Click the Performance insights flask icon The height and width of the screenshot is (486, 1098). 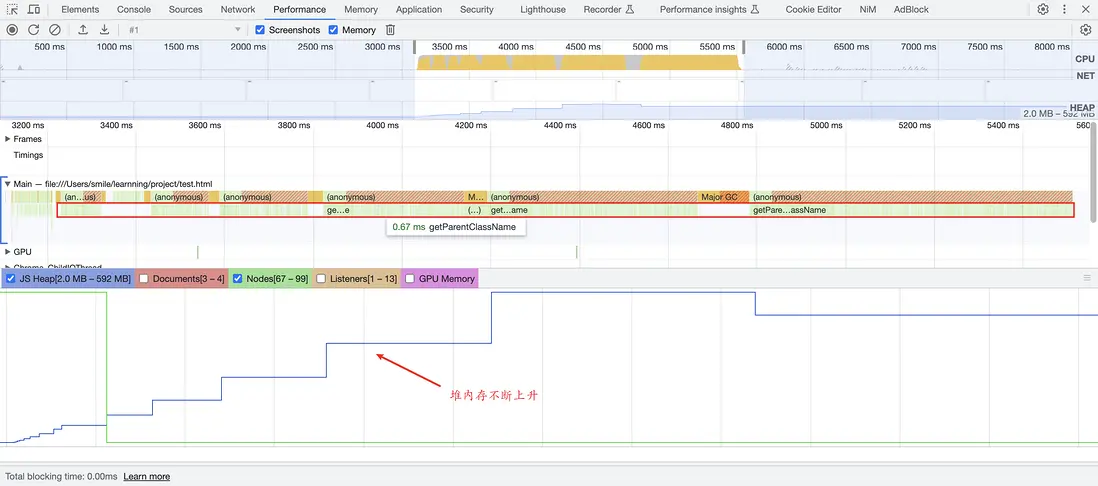[754, 10]
